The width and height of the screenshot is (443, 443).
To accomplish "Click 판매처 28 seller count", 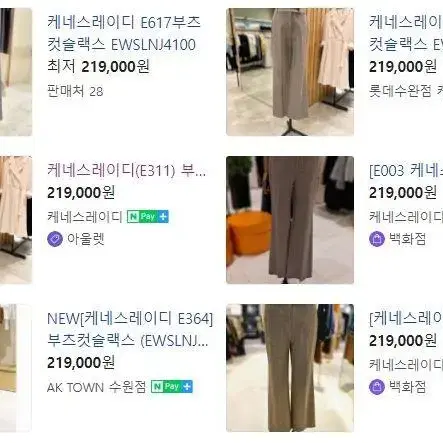I will (75, 91).
